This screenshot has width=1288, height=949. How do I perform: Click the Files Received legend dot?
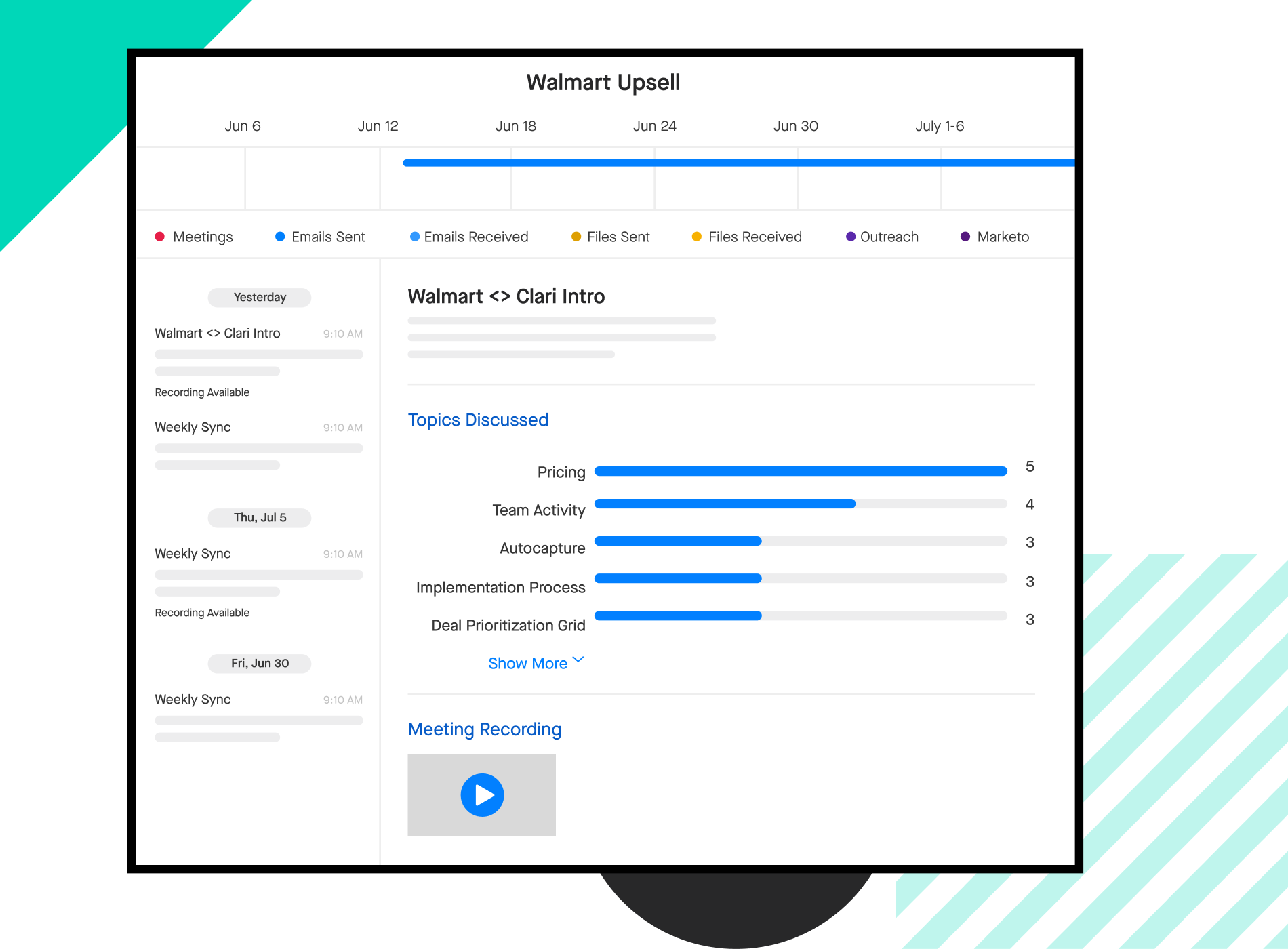click(696, 237)
